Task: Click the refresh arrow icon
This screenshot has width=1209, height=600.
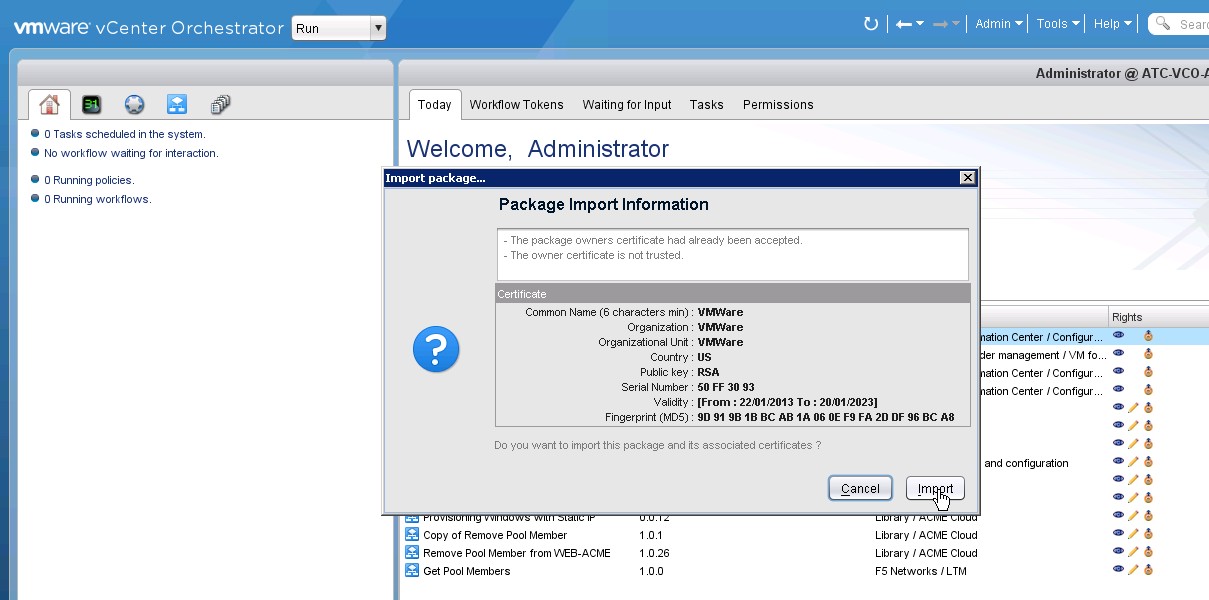Action: point(870,24)
